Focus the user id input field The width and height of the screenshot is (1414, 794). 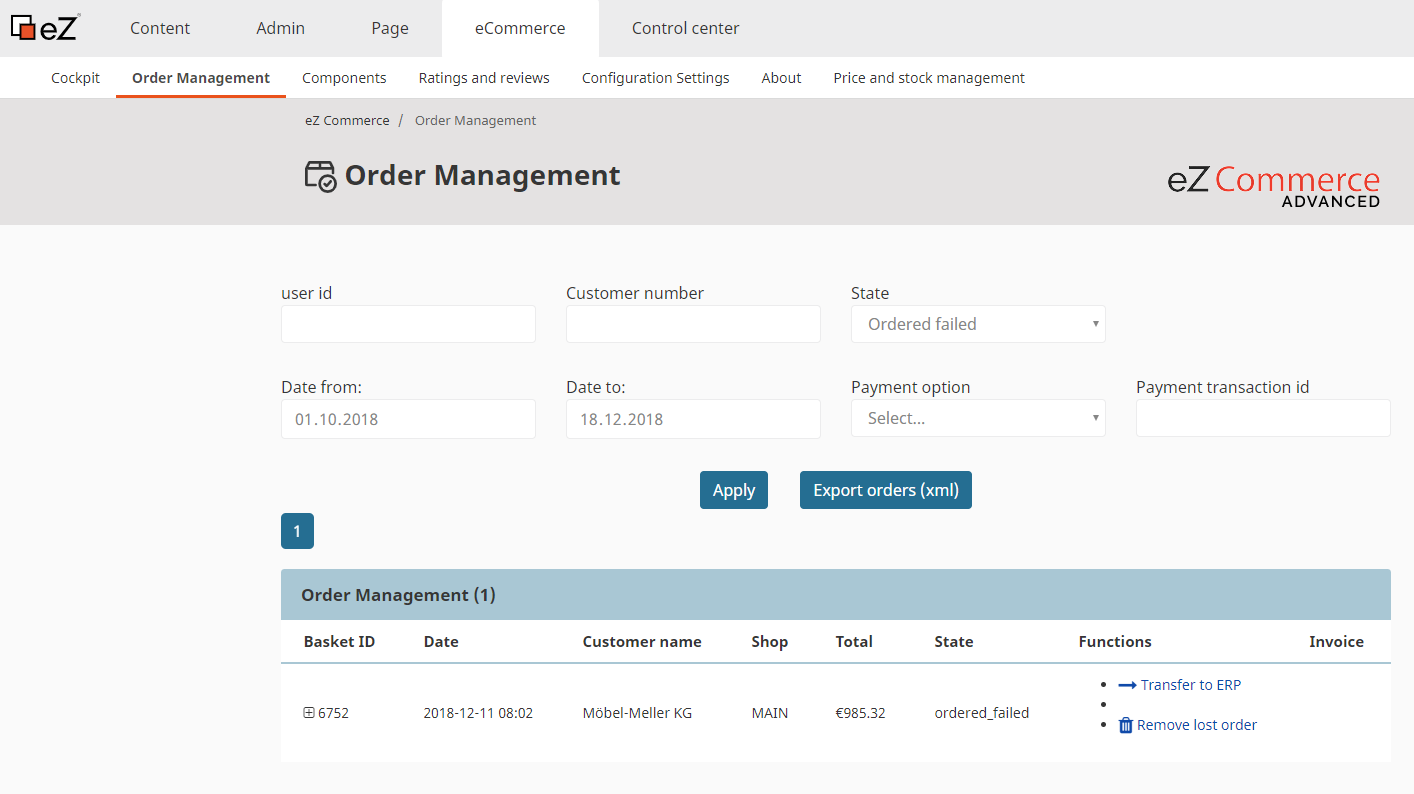point(408,324)
